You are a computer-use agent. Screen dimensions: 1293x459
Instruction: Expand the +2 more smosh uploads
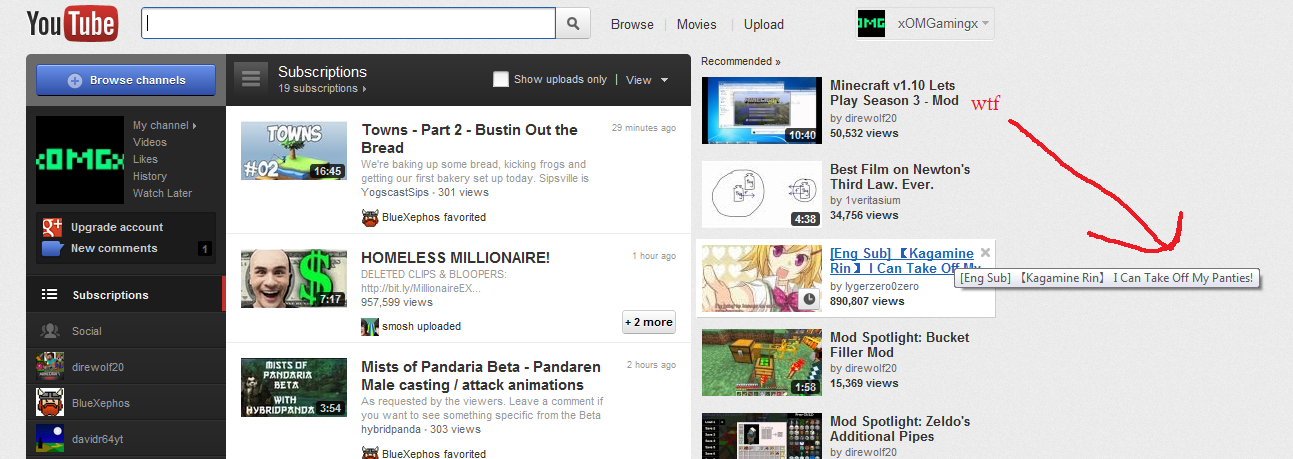pos(648,322)
